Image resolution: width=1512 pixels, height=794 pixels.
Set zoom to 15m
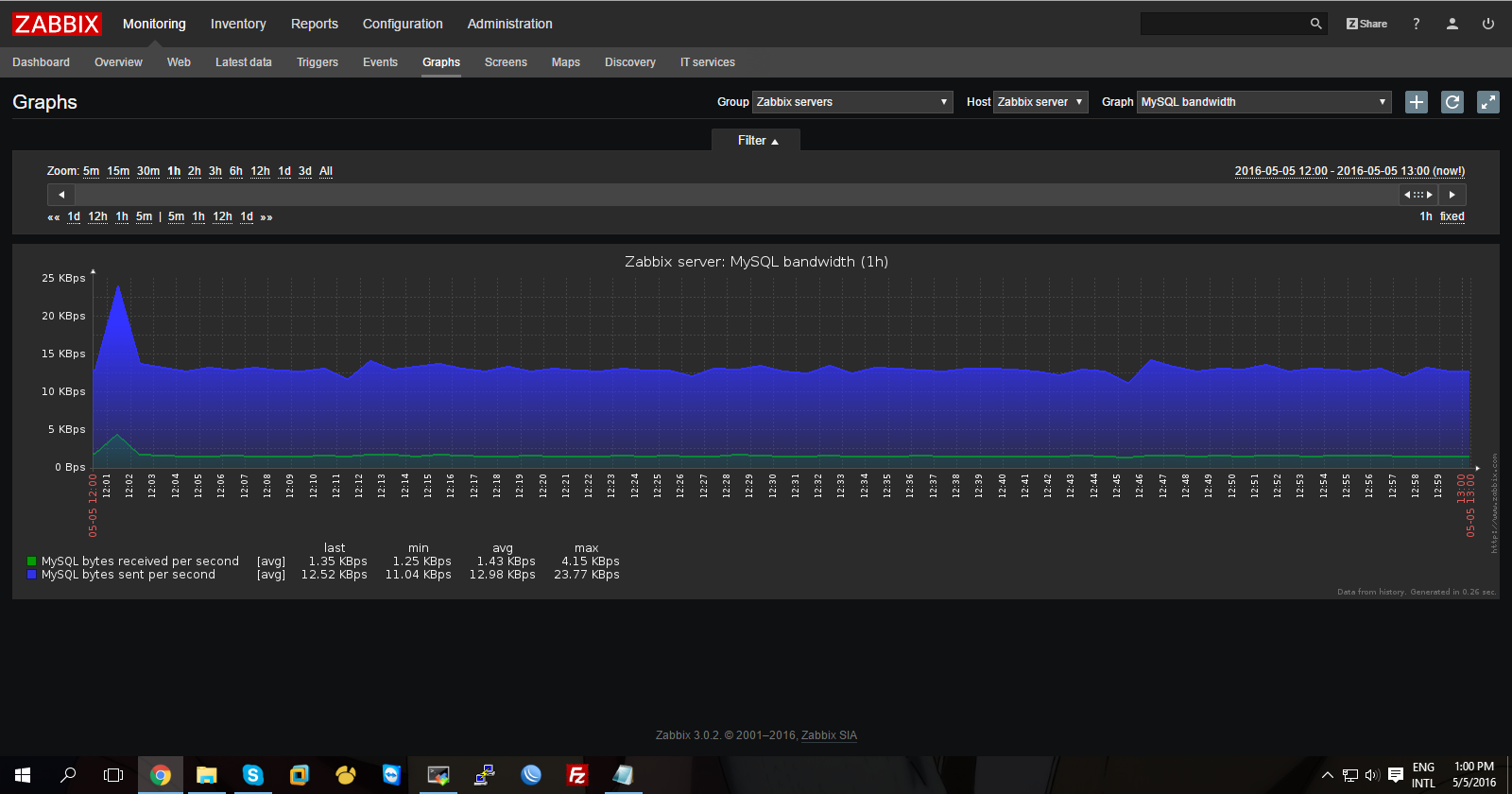118,171
